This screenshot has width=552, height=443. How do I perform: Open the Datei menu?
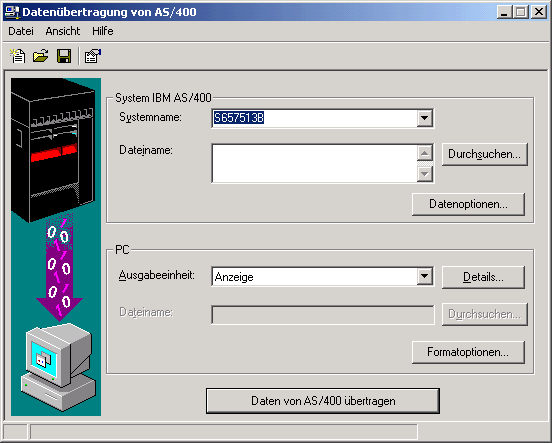pyautogui.click(x=21, y=31)
